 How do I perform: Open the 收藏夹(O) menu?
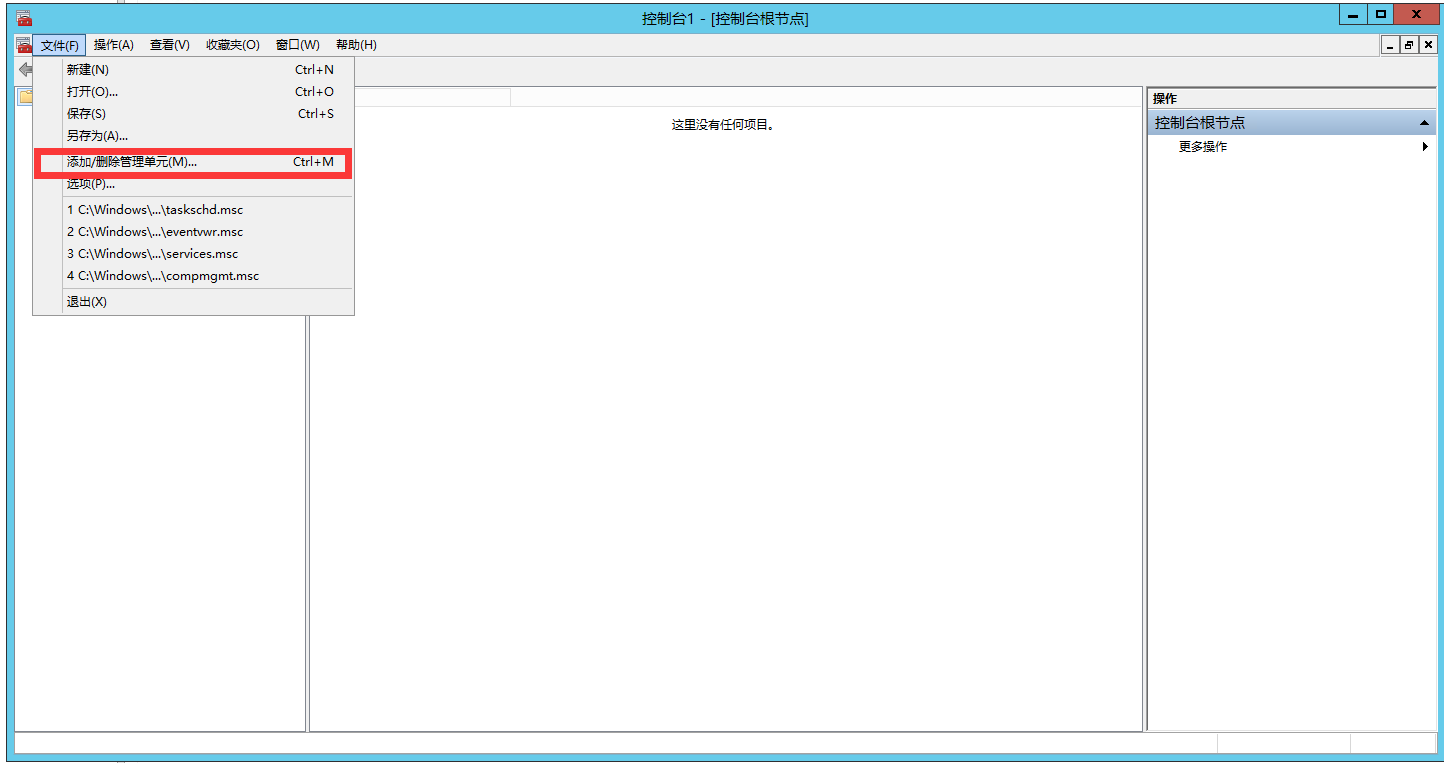(233, 45)
